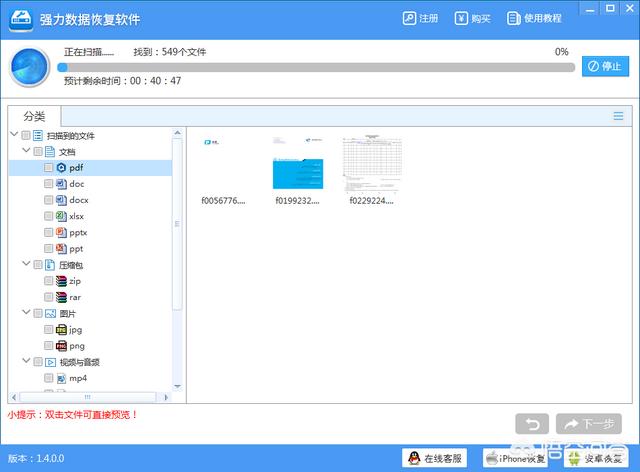Tick the zip checkbox
This screenshot has width=640, height=472.
pyautogui.click(x=48, y=281)
